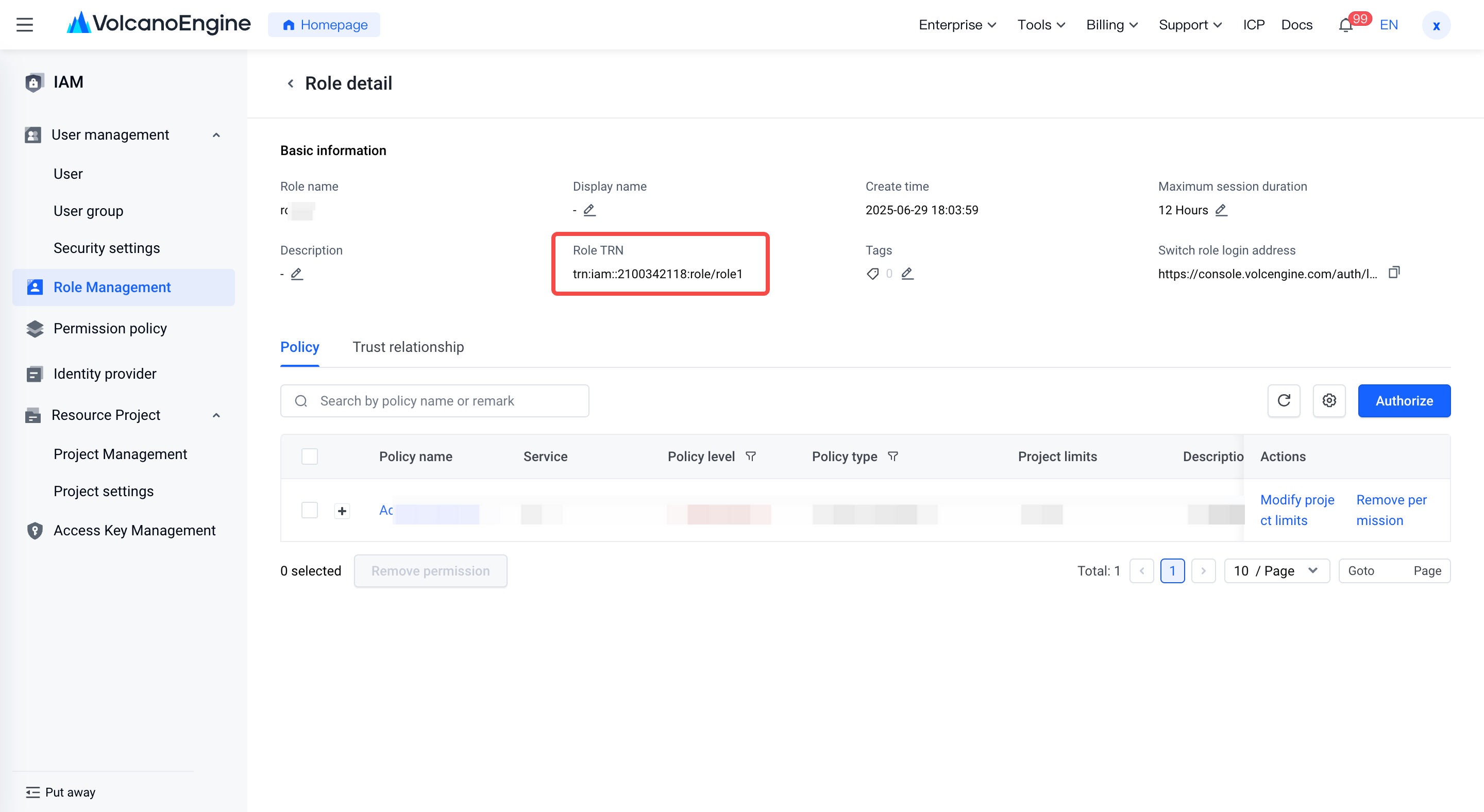
Task: Open table column settings gear
Action: (x=1329, y=401)
